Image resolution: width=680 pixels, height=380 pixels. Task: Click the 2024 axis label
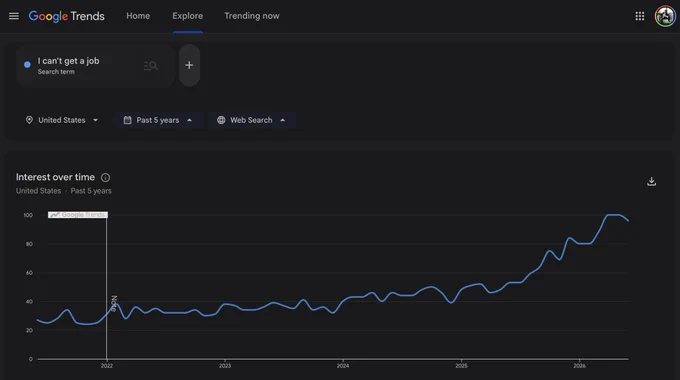coord(343,366)
